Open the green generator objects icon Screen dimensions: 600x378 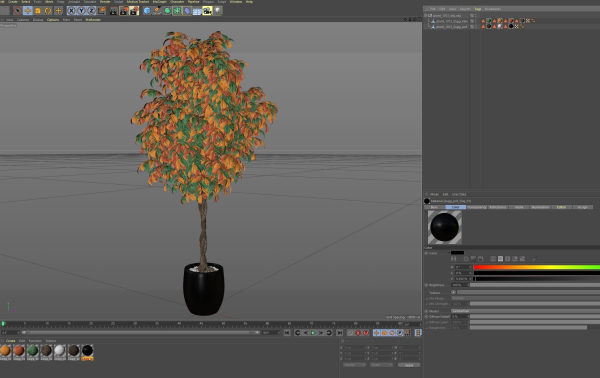point(167,11)
